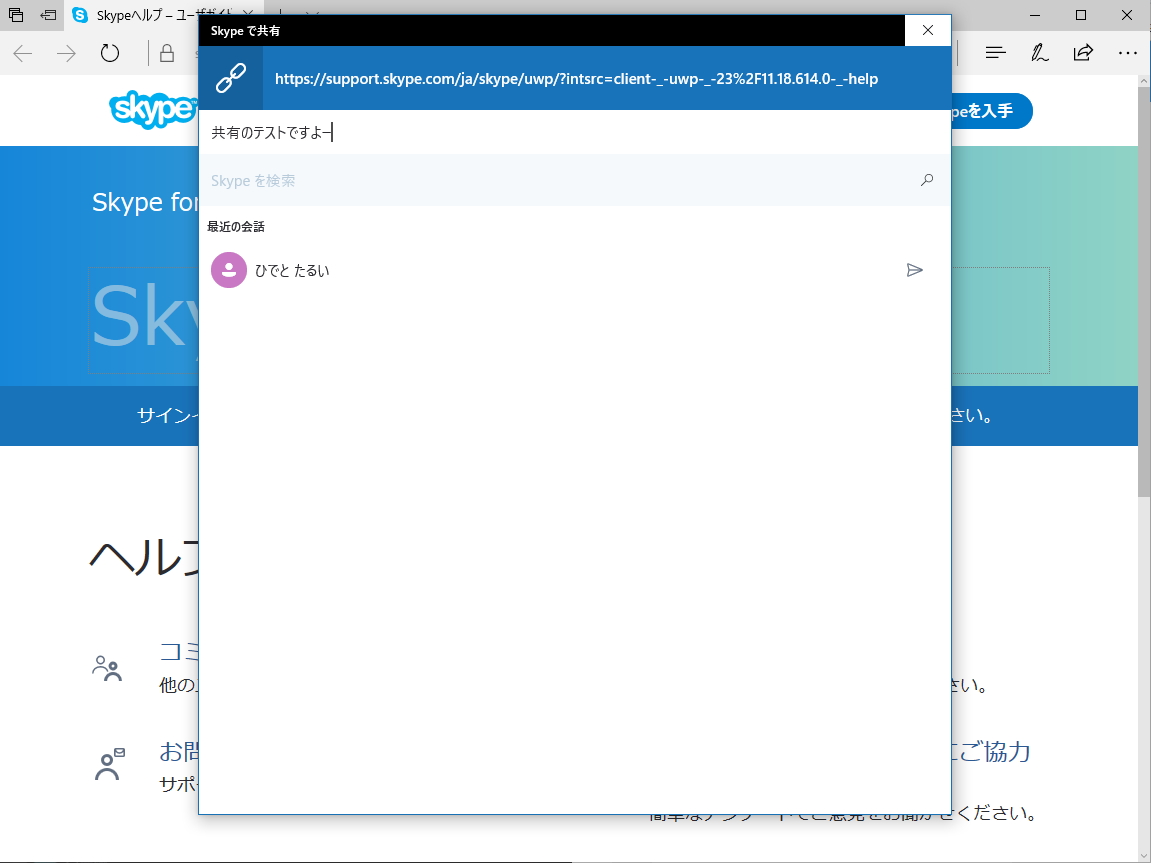
Task: Close the Skype で共有 dialog
Action: coord(928,30)
